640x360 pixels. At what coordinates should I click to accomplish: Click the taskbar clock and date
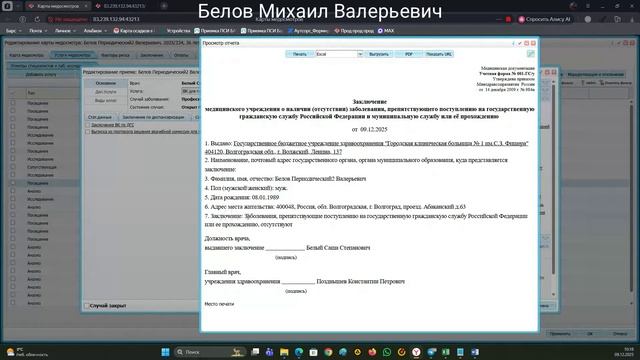click(x=624, y=352)
